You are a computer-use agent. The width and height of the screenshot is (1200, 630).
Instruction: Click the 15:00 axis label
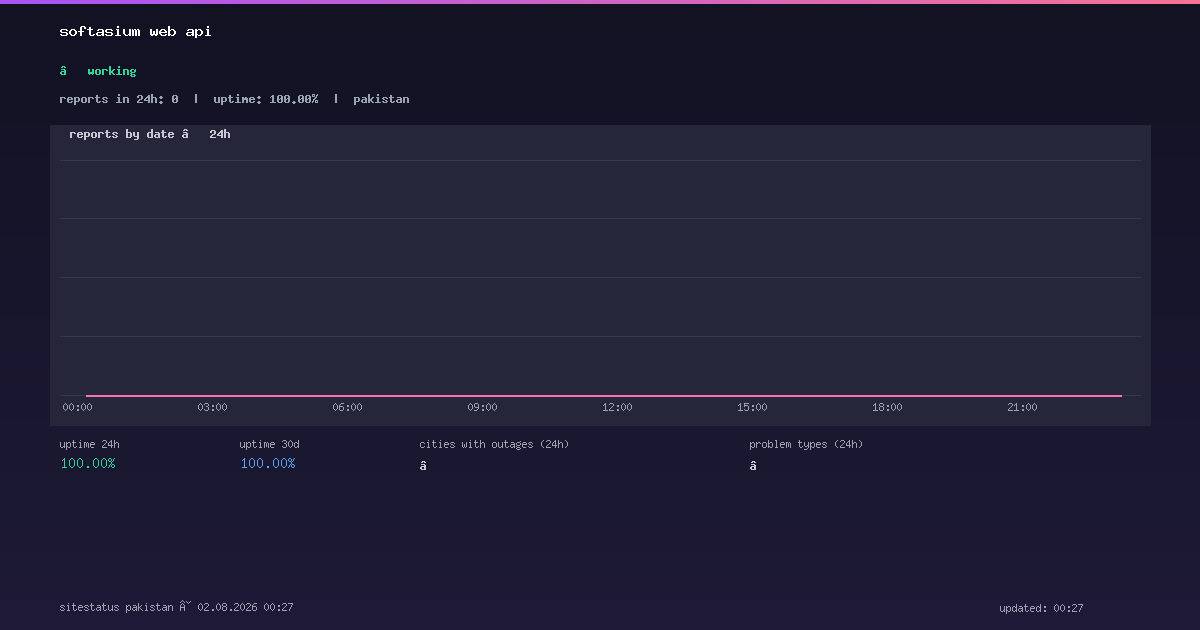pos(752,407)
